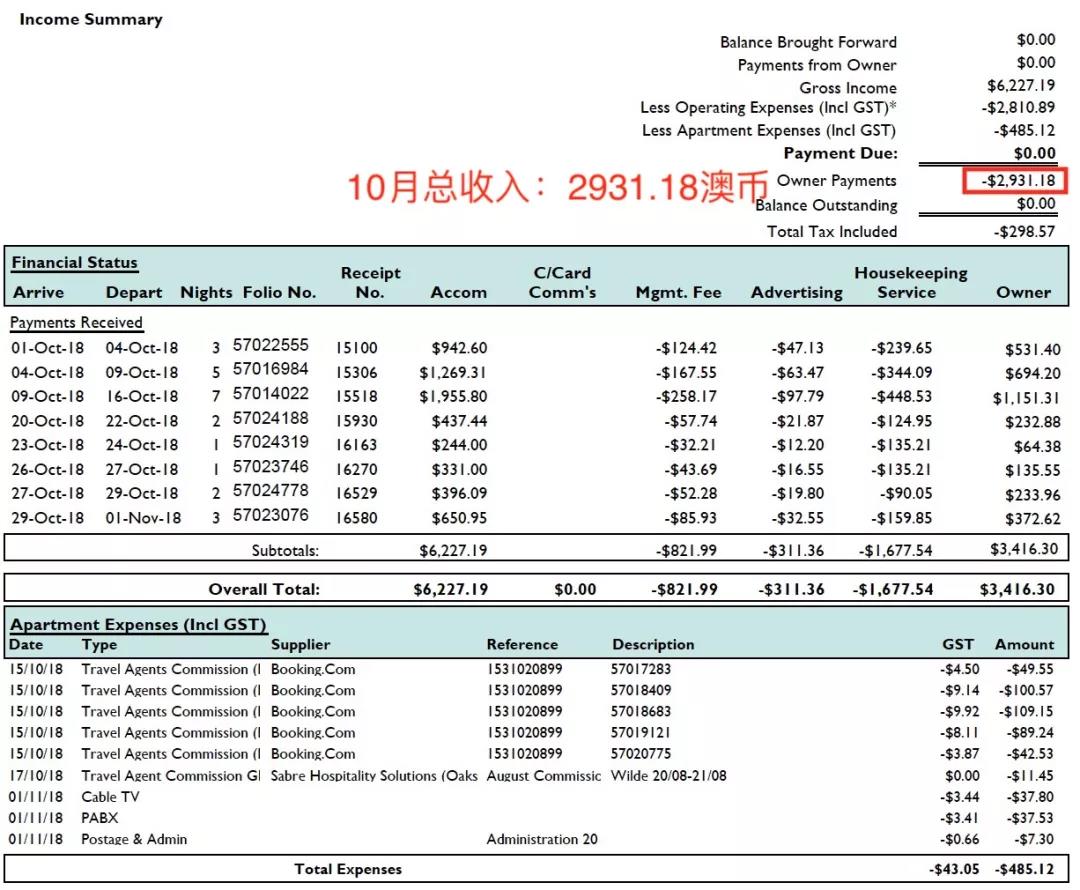Select the 29-Oct-18 arrival date
The height and width of the screenshot is (890, 1080).
click(48, 518)
